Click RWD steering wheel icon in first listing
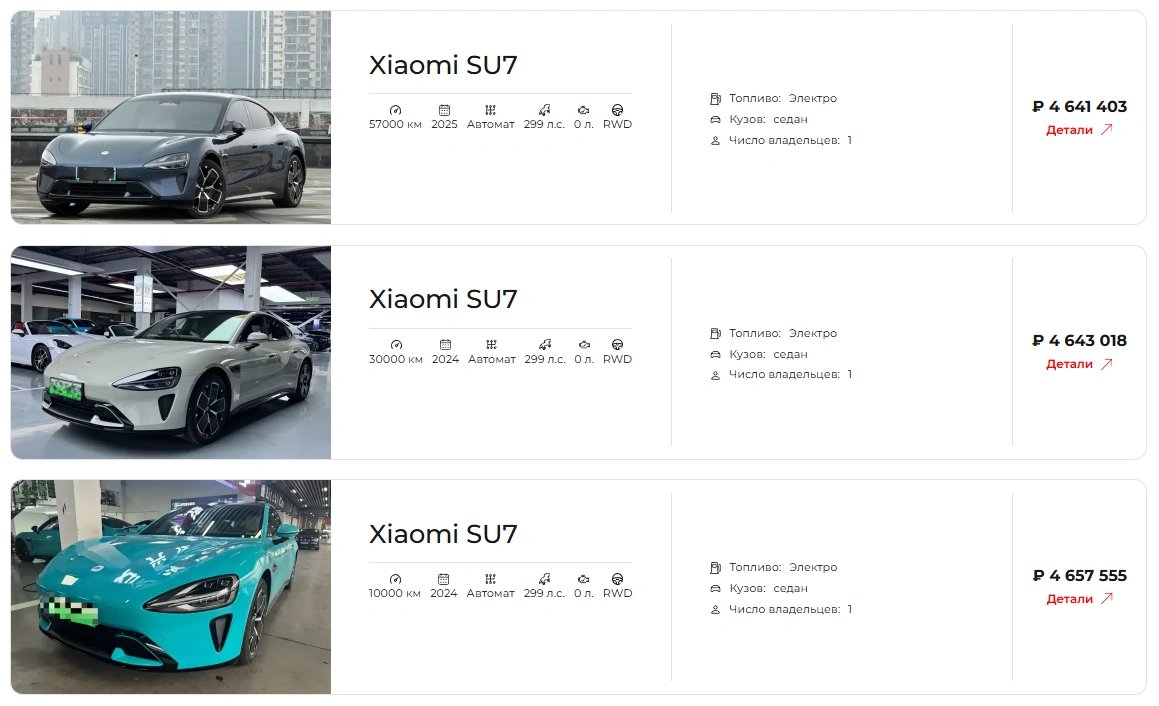This screenshot has width=1159, height=706. (617, 110)
